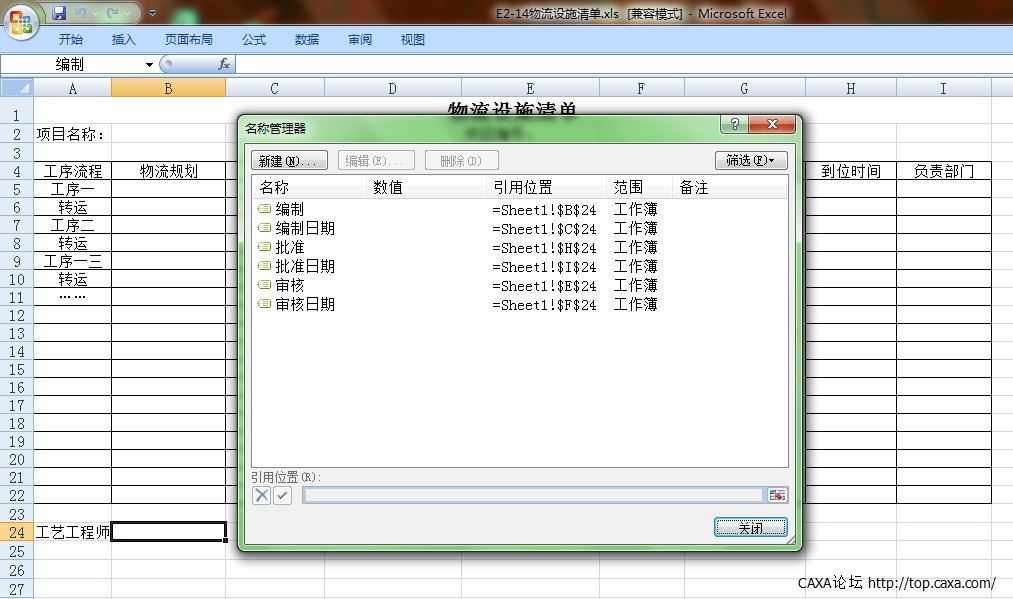This screenshot has width=1013, height=599.
Task: Undo with quick access toolbar arrow
Action: click(x=81, y=13)
